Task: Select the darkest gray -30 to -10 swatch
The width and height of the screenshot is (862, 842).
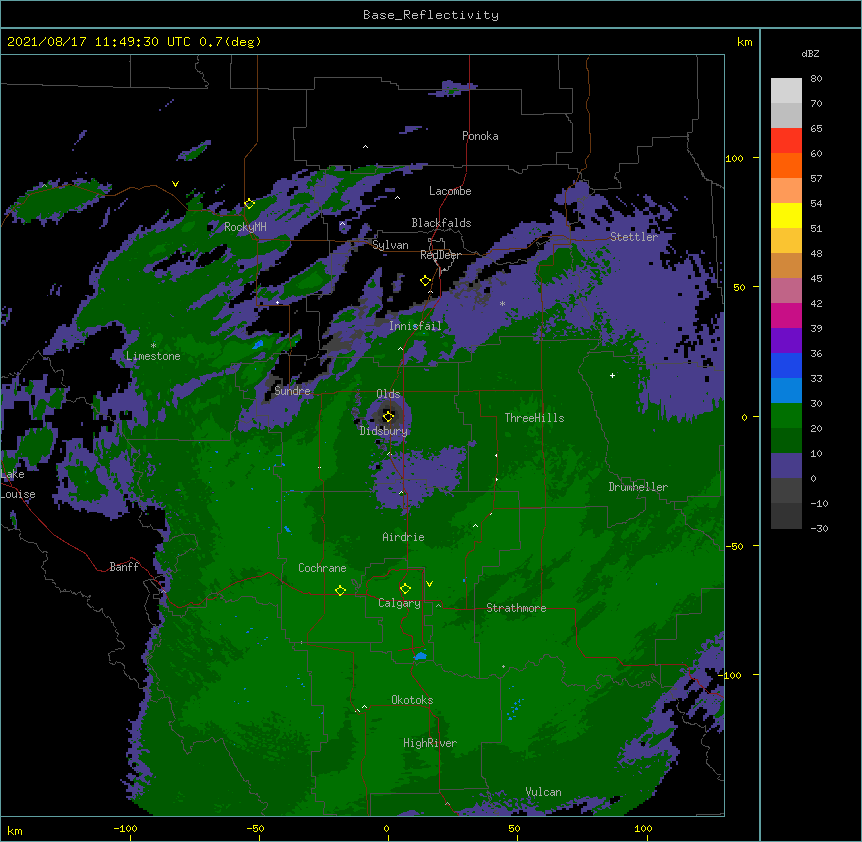Action: click(x=786, y=516)
